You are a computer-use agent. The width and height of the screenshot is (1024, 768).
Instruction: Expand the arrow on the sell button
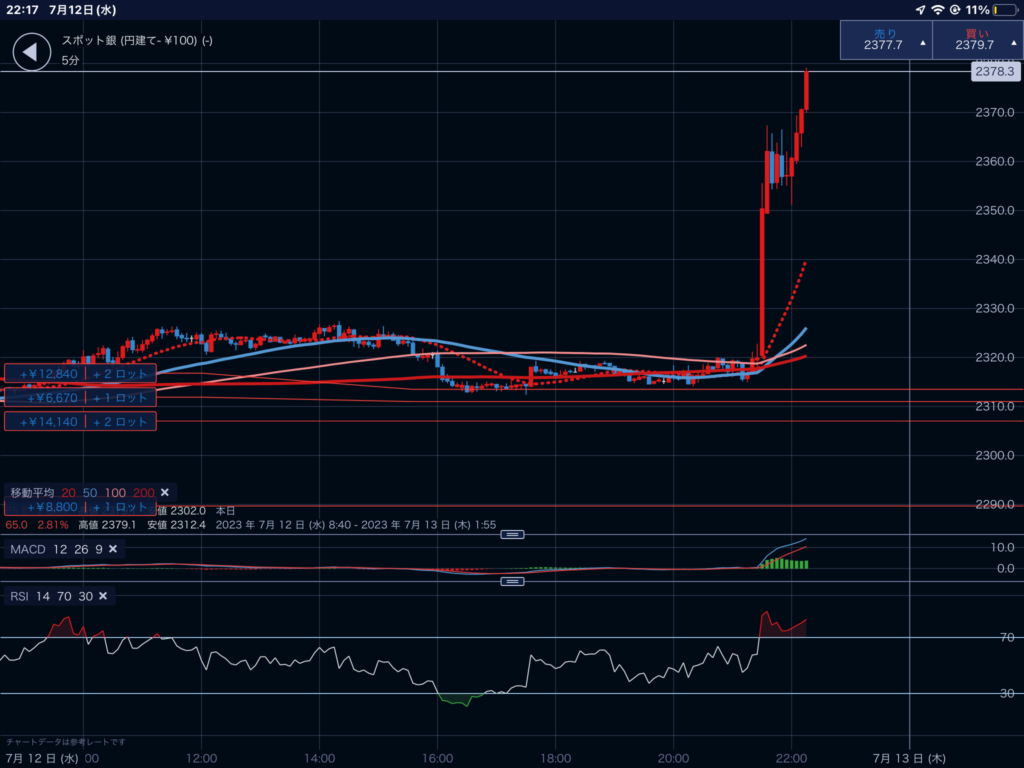(921, 46)
